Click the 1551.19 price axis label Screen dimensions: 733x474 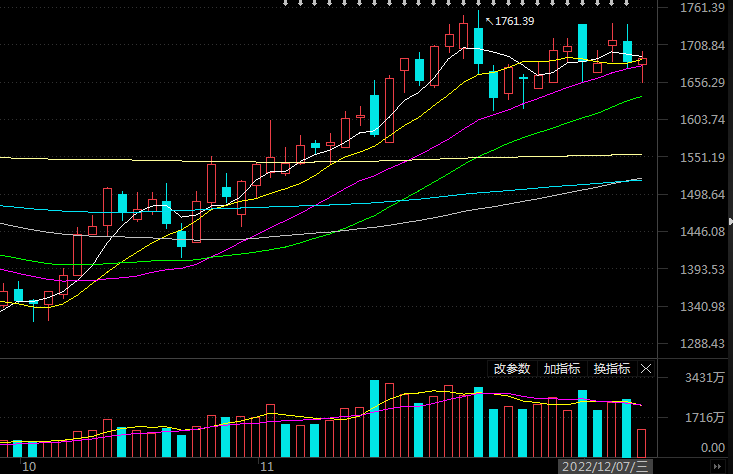[x=698, y=158]
